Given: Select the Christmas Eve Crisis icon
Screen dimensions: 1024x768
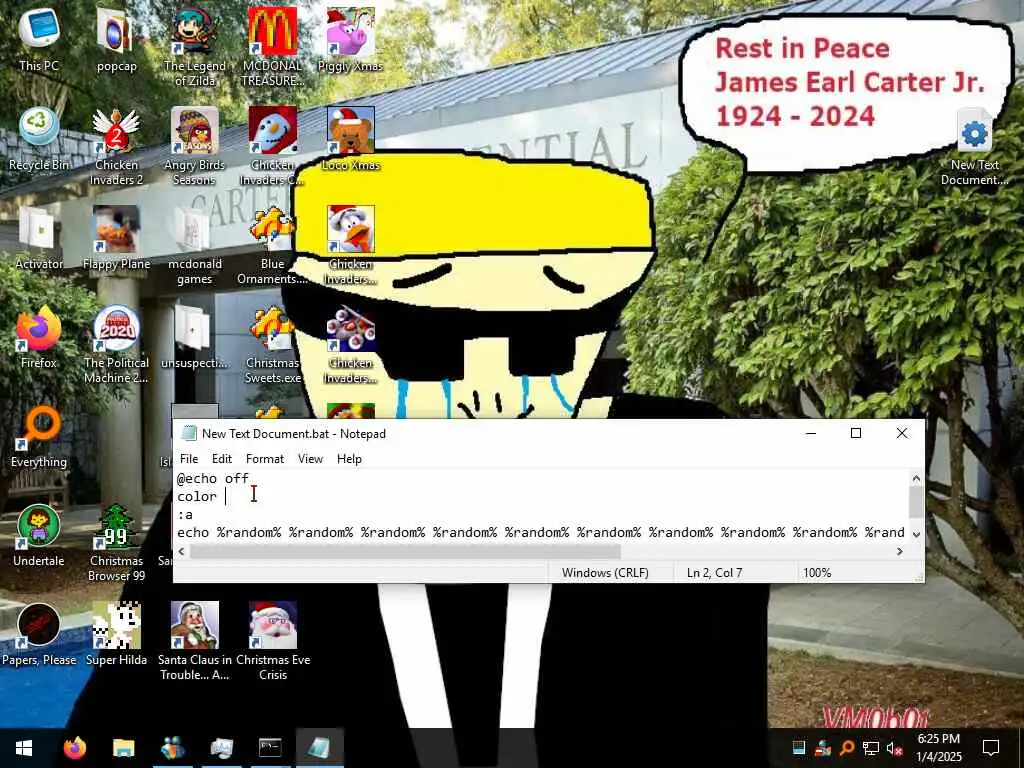Looking at the screenshot, I should pos(272,641).
